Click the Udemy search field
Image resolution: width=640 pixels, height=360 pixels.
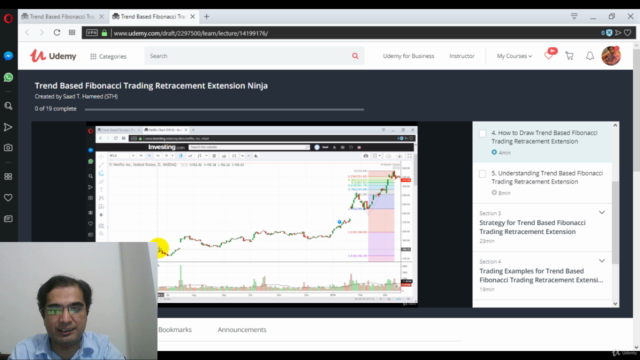(x=247, y=56)
